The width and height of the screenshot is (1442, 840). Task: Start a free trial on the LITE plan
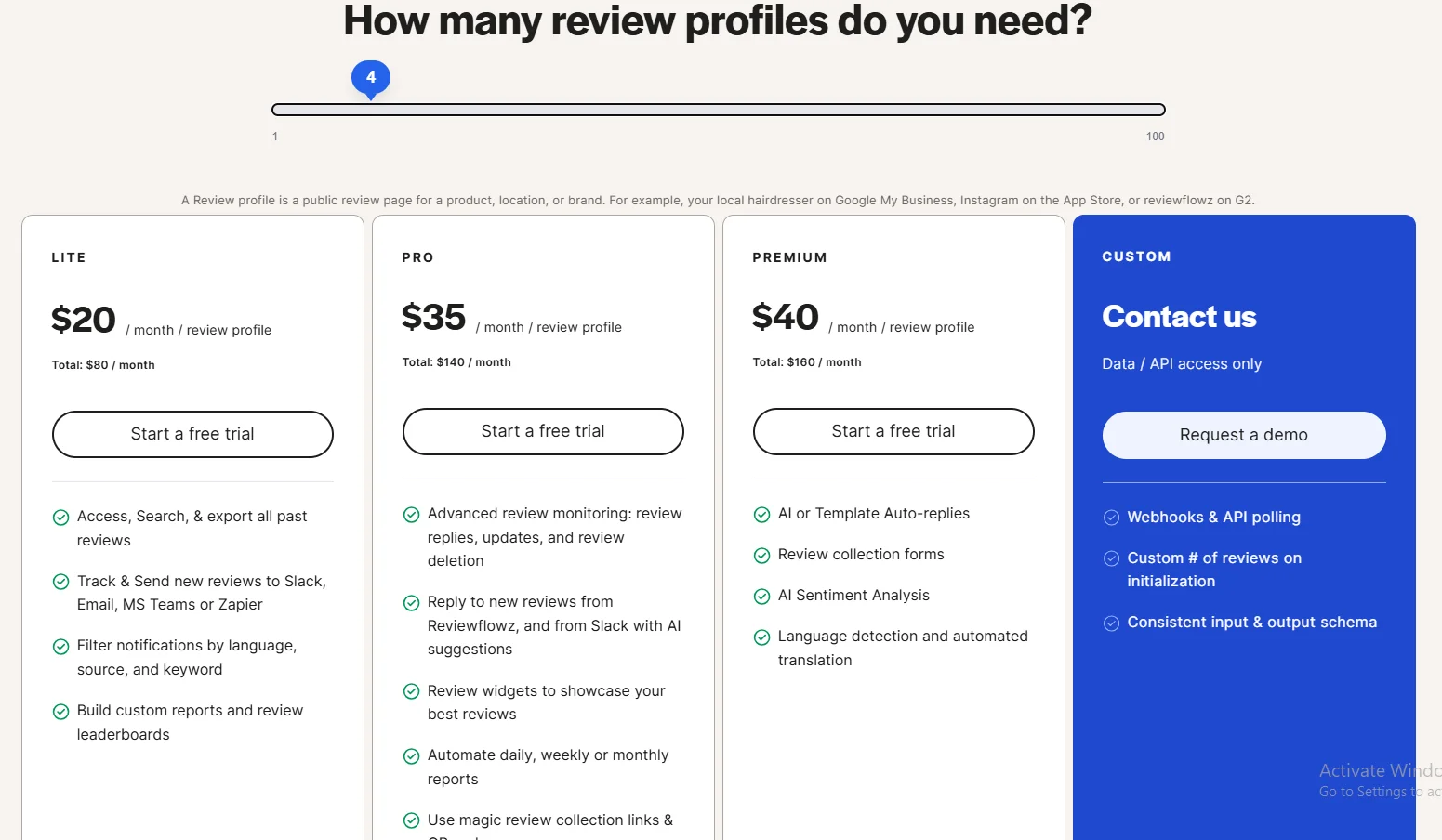[x=192, y=434]
